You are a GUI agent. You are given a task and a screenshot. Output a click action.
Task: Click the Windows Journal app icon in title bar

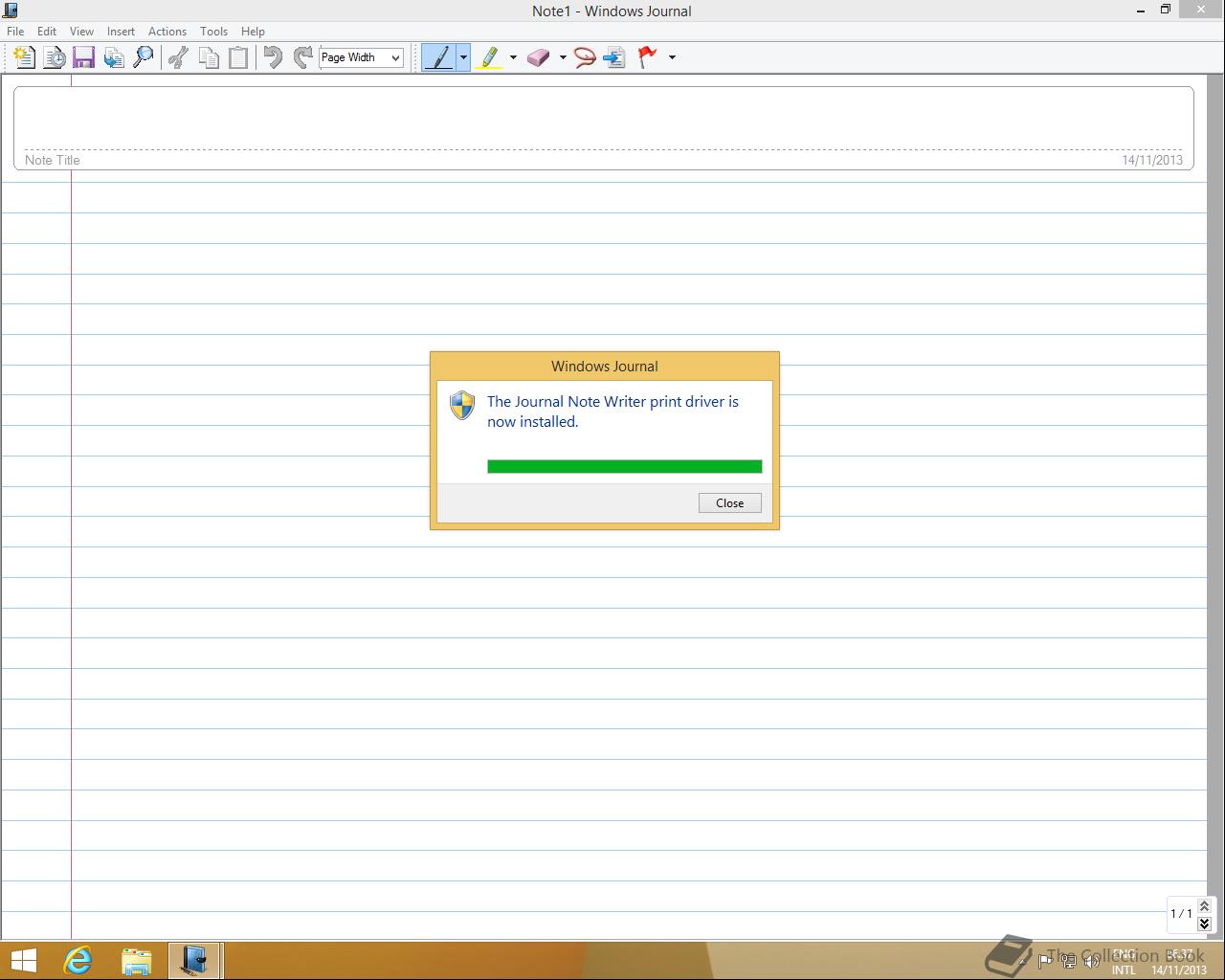[11, 11]
